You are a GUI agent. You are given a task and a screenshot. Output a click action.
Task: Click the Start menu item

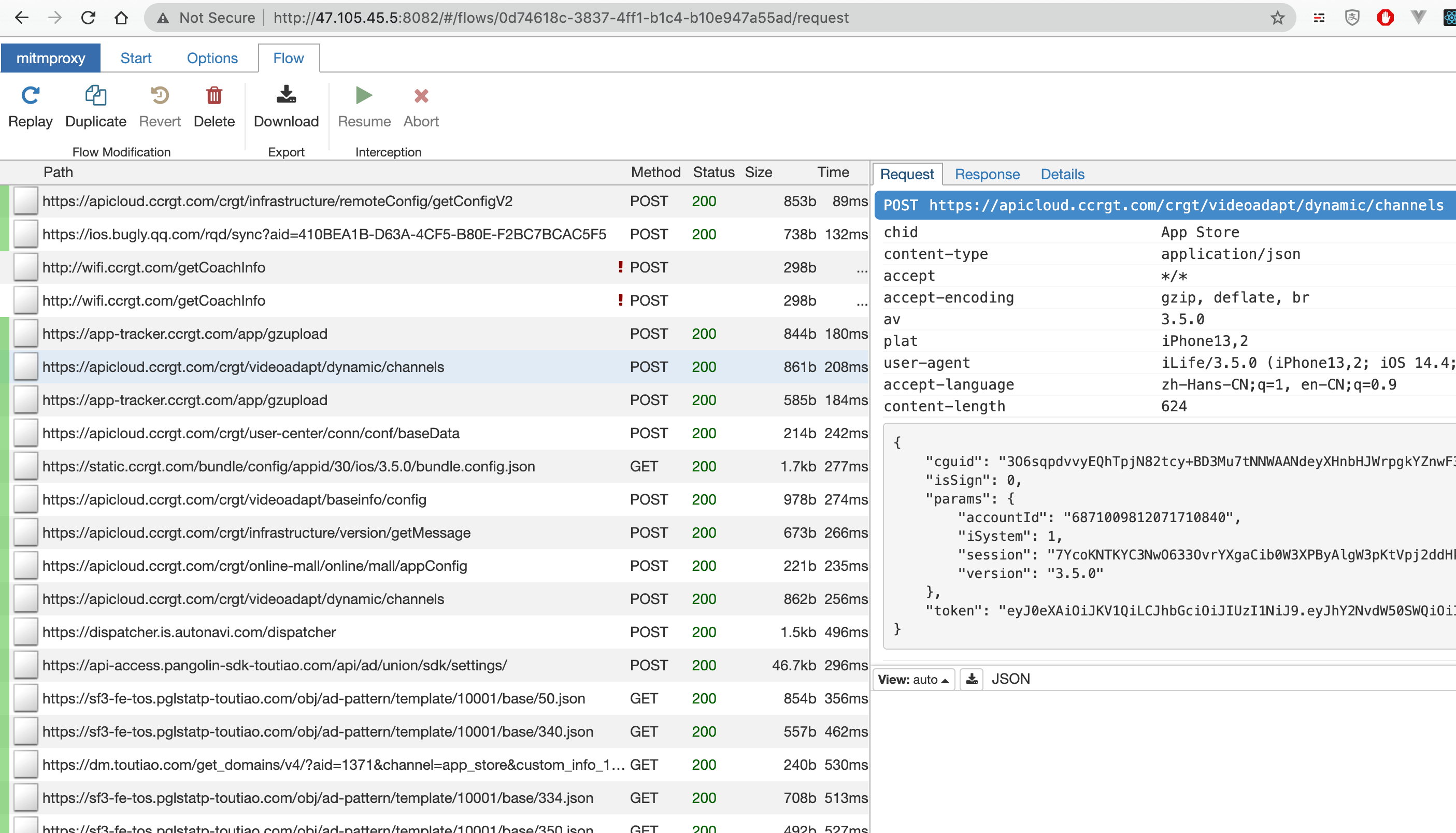pos(135,57)
